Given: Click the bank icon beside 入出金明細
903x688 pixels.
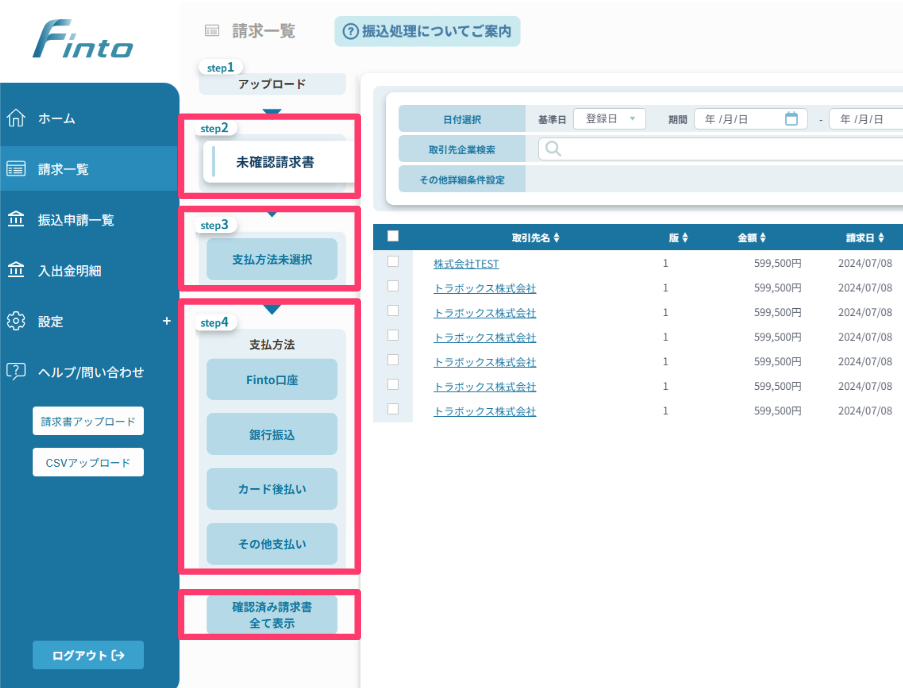Looking at the screenshot, I should pyautogui.click(x=16, y=270).
